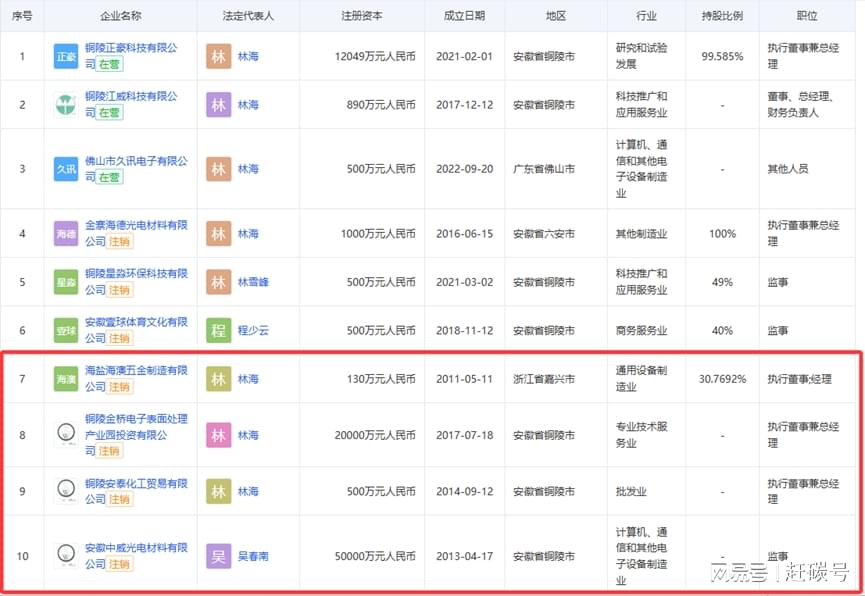
Task: Click the green logo of 铜陵江威科技有限公司
Action: [66, 104]
